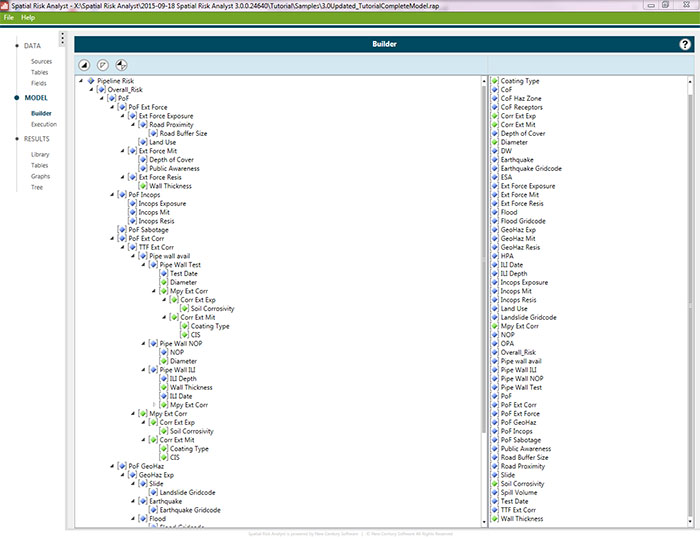The width and height of the screenshot is (700, 538).
Task: Click the ESA icon in right list
Action: point(495,177)
